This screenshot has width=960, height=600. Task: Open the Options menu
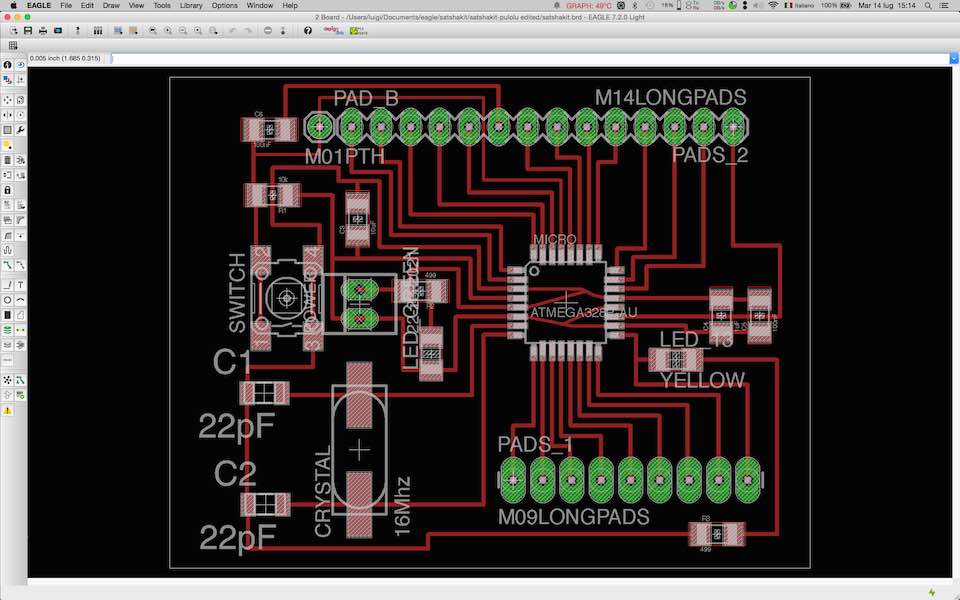pyautogui.click(x=224, y=6)
